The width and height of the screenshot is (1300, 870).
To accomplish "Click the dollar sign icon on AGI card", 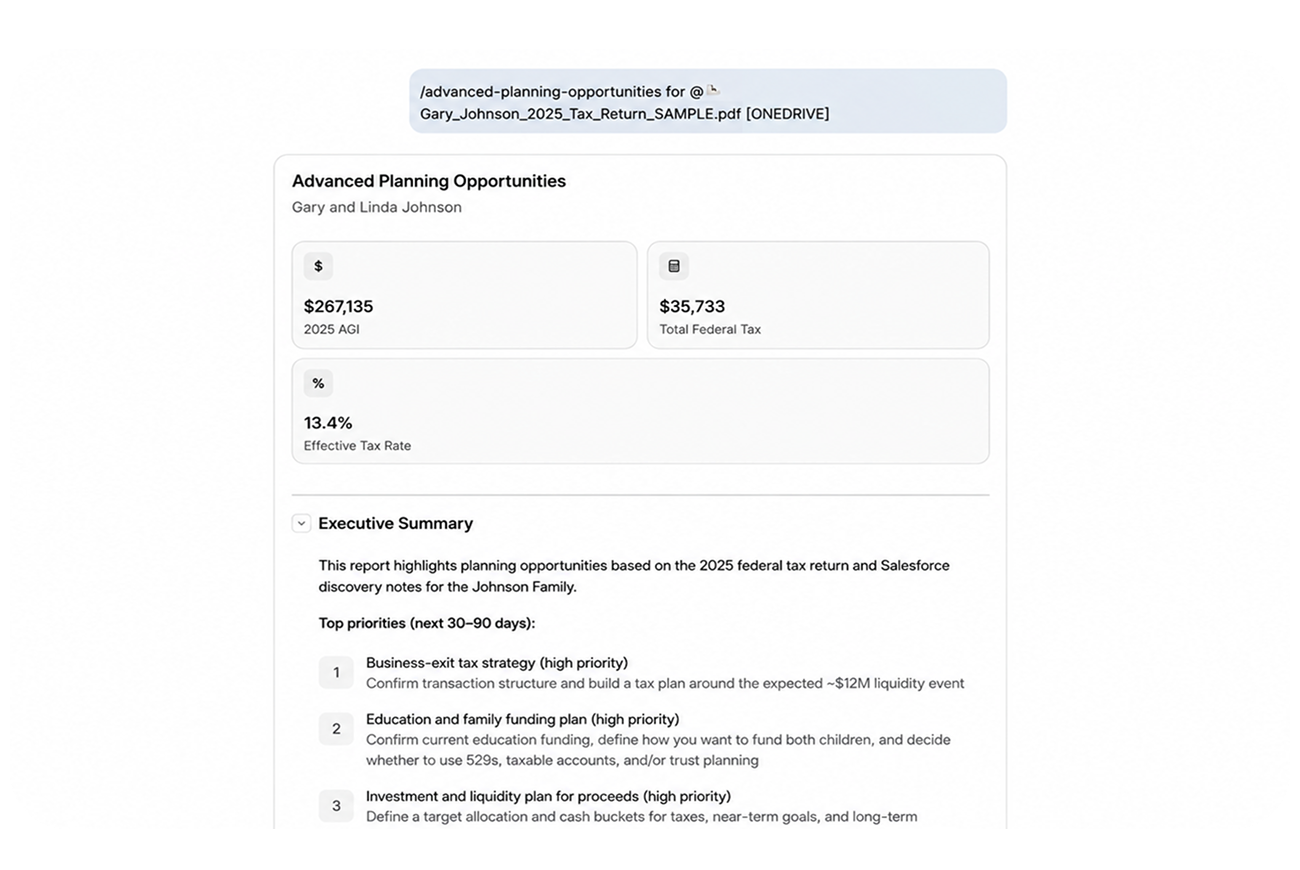I will point(318,266).
